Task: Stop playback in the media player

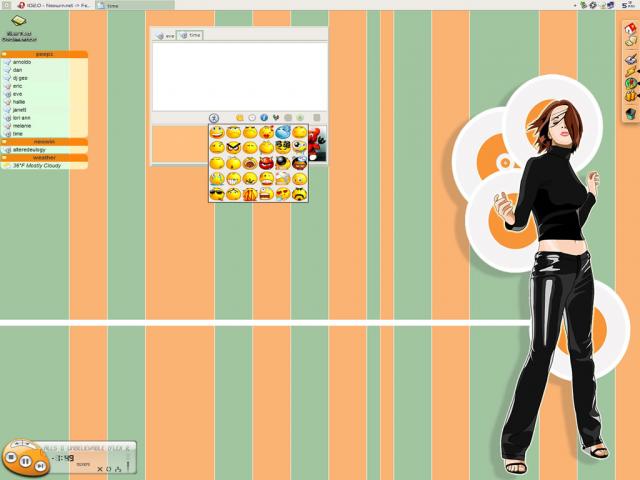Action: [x=11, y=457]
